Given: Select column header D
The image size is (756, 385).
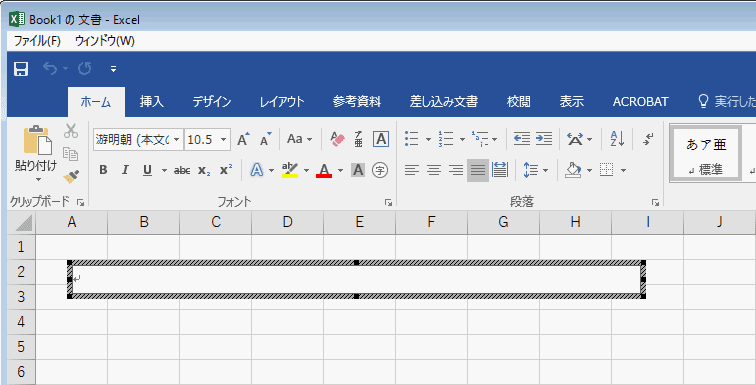Looking at the screenshot, I should pos(287,222).
